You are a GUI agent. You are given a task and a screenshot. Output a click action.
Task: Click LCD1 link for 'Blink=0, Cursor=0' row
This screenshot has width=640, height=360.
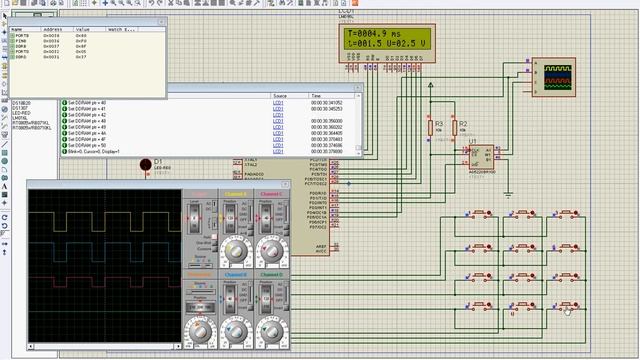(x=278, y=151)
